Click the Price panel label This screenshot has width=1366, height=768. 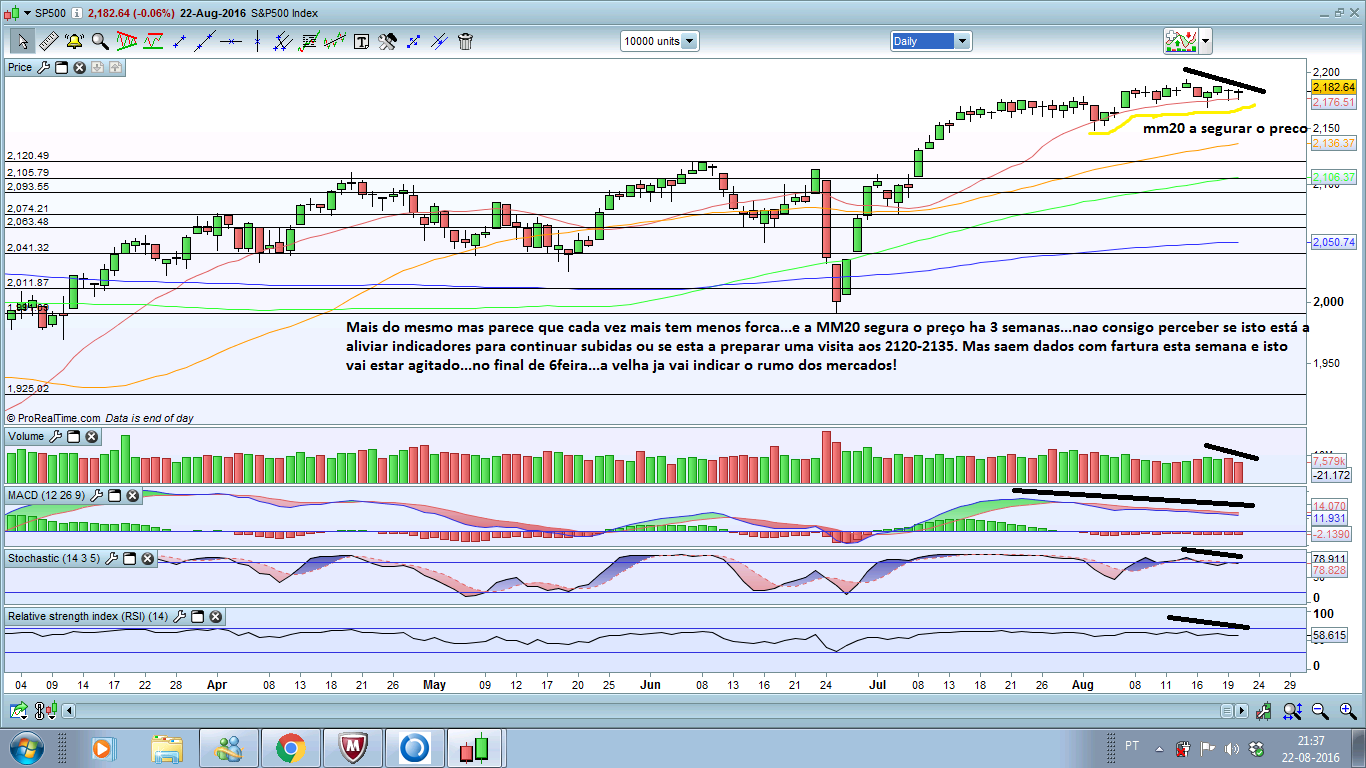20,68
